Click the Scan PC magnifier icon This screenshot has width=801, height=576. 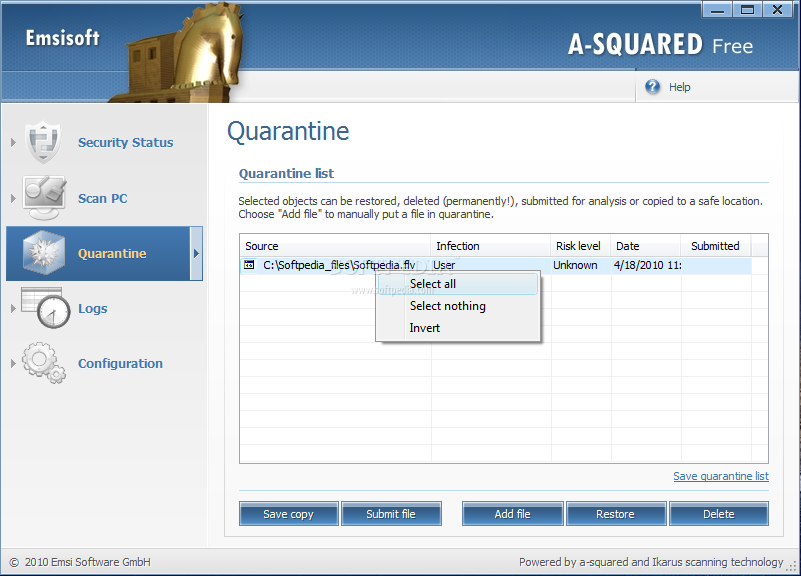[x=44, y=198]
